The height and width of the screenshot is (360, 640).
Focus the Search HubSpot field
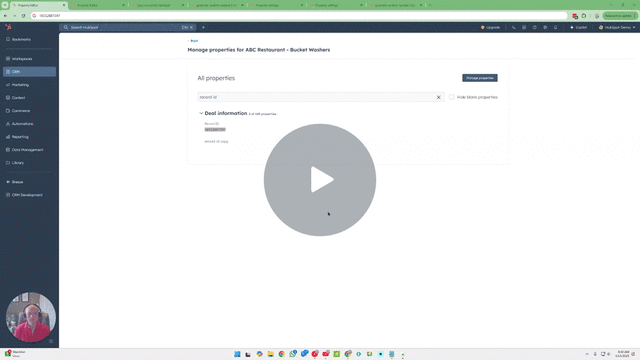pyautogui.click(x=128, y=27)
